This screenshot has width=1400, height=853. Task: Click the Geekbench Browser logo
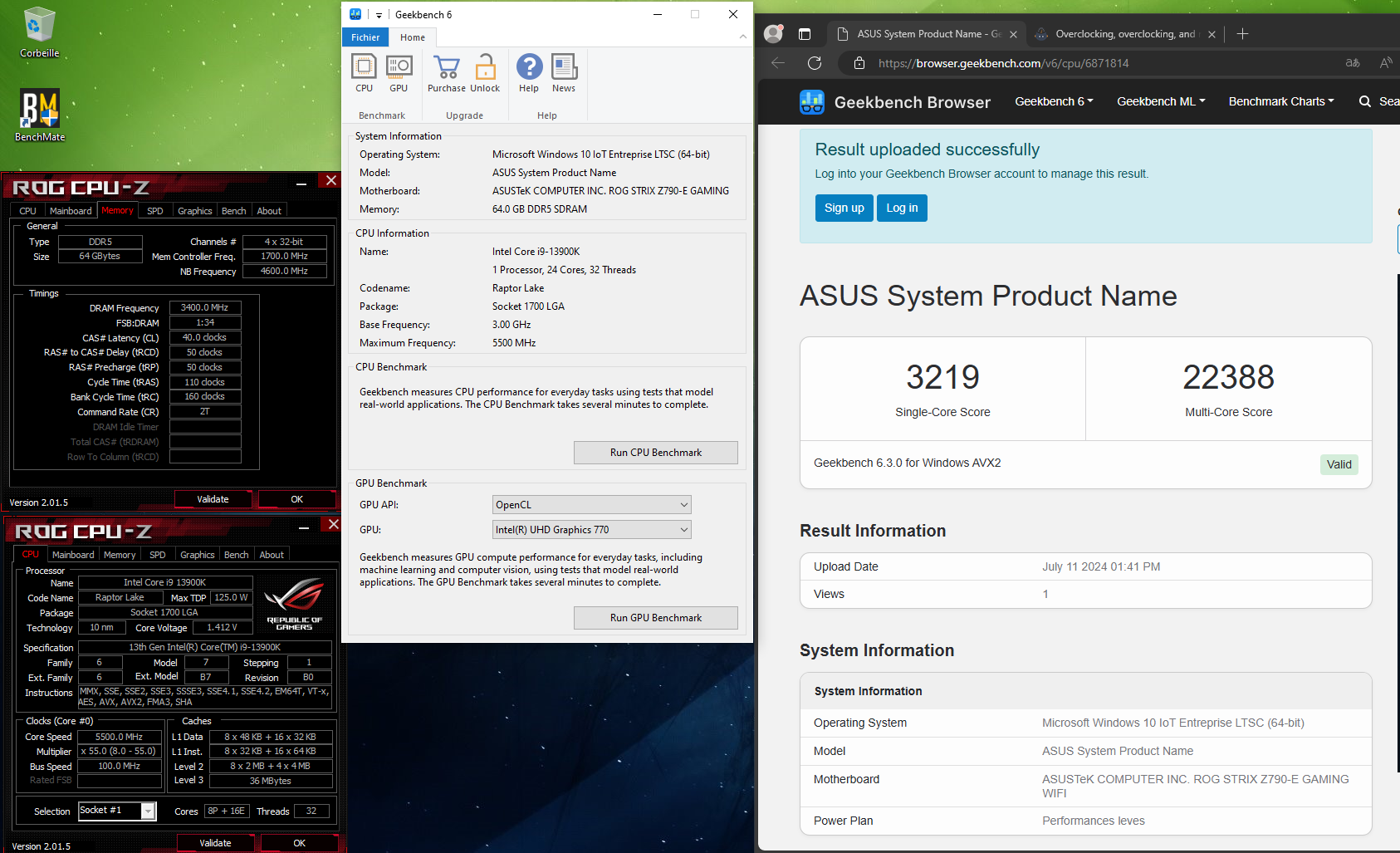[x=895, y=102]
